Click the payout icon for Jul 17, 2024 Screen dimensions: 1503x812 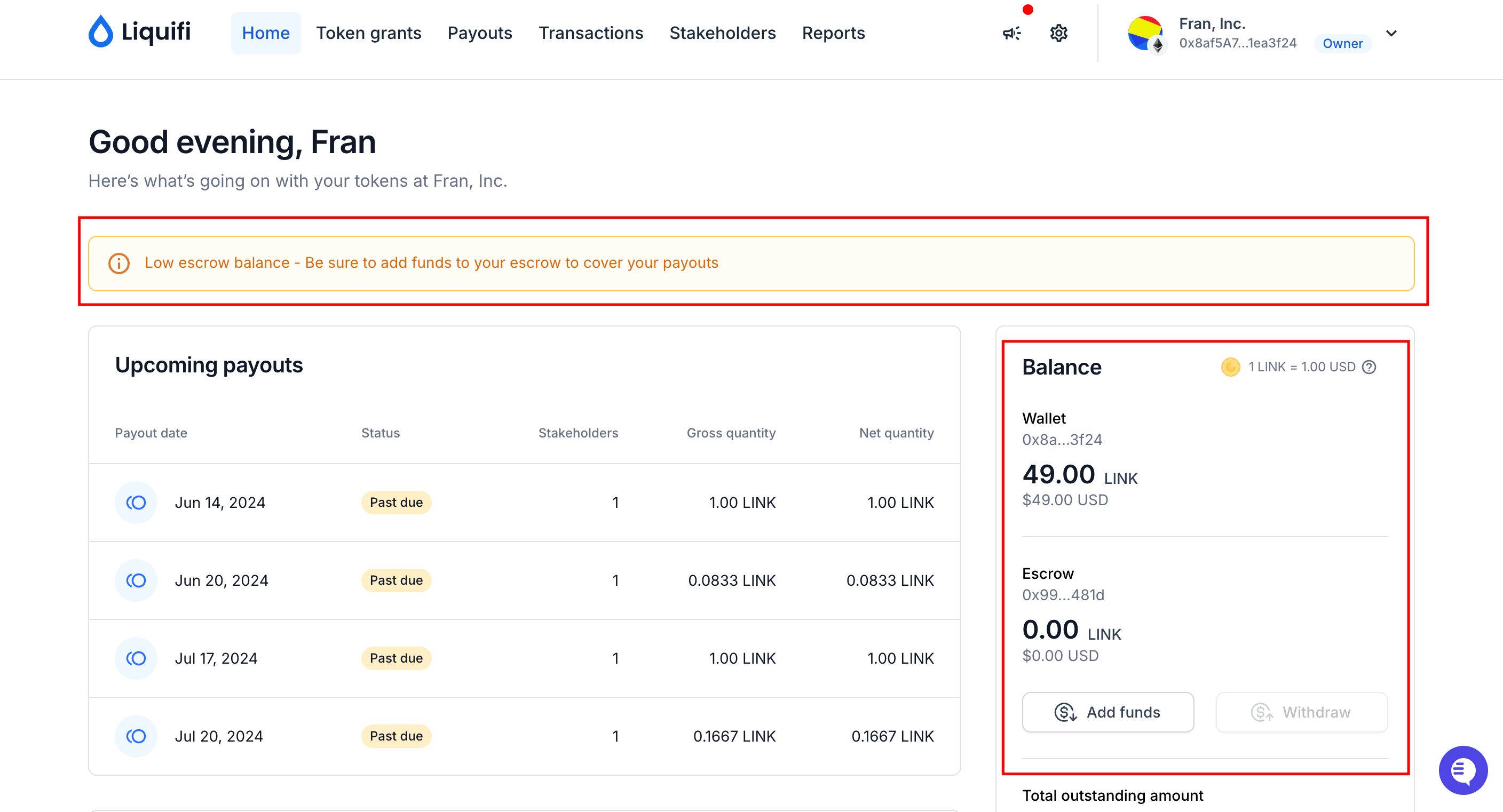click(136, 658)
